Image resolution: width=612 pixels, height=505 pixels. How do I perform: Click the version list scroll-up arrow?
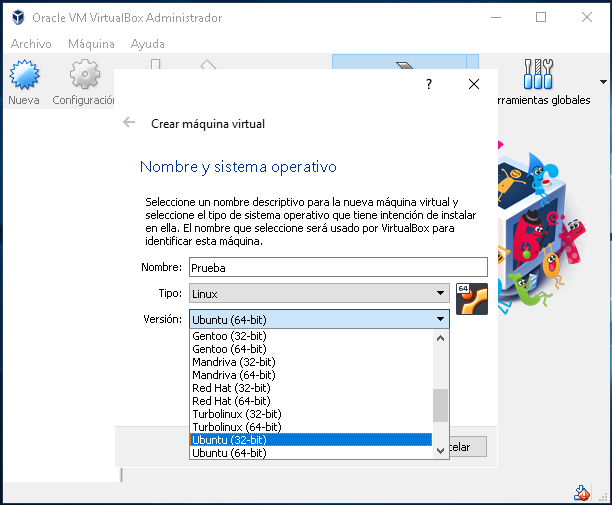pyautogui.click(x=441, y=338)
